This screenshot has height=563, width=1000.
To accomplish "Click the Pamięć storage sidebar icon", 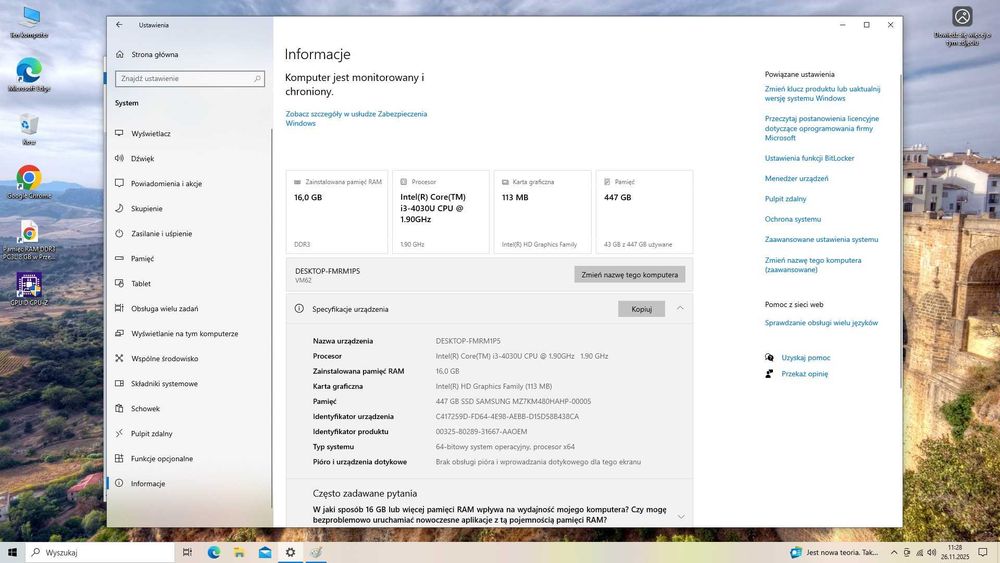I will 119,258.
